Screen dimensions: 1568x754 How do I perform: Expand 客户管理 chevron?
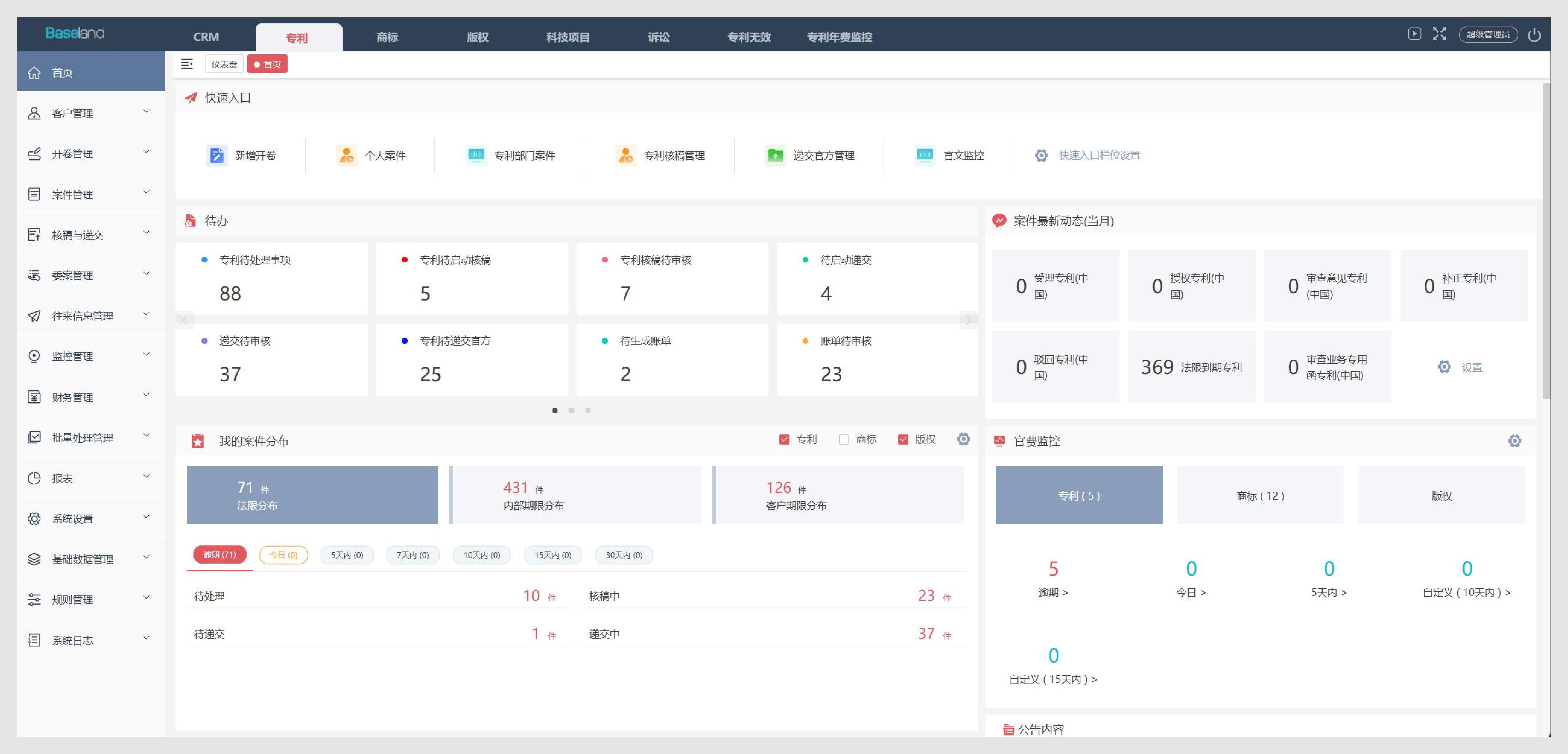[146, 112]
